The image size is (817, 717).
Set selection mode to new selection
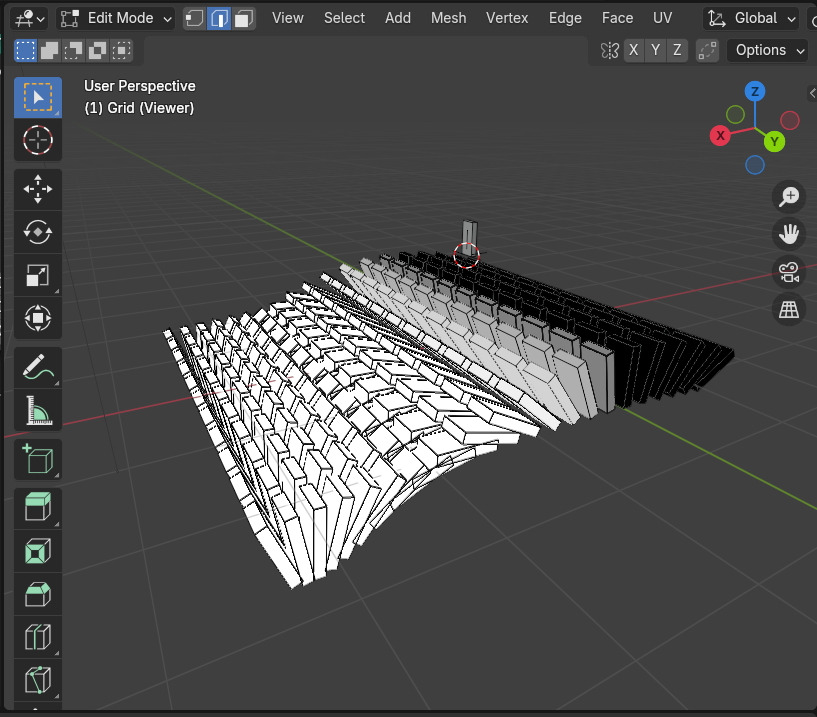pyautogui.click(x=26, y=51)
